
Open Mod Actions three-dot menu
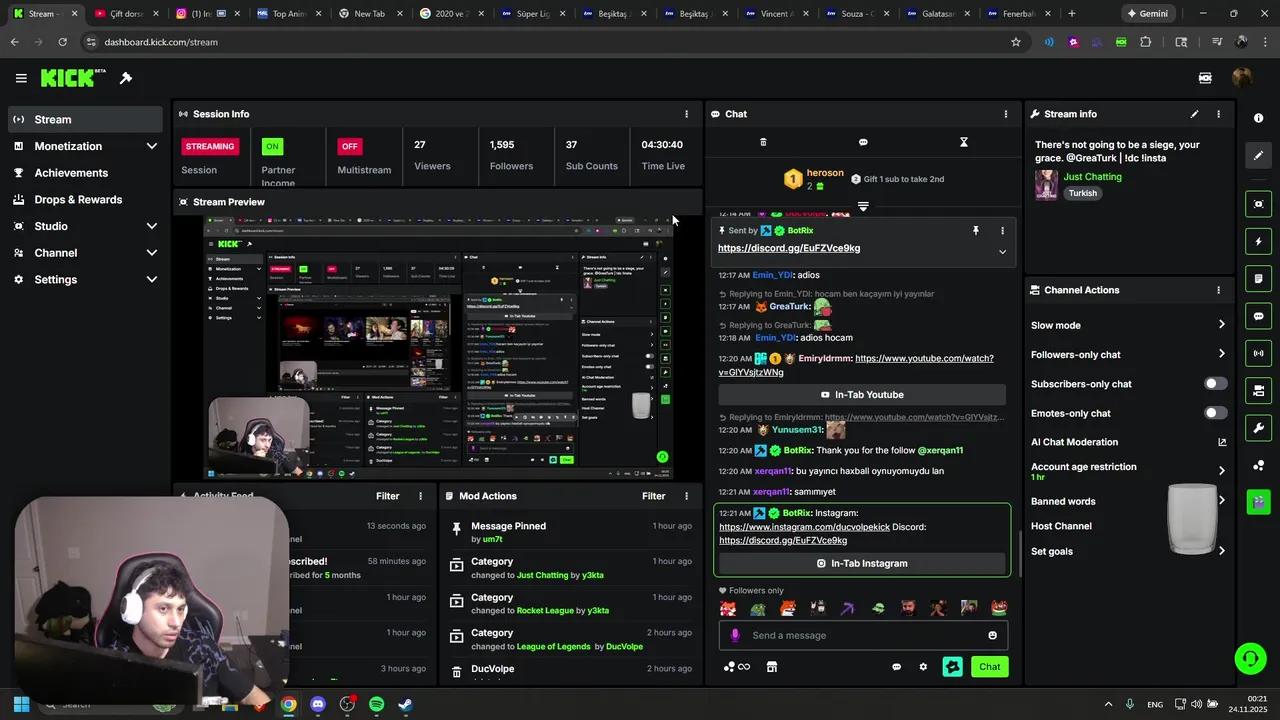(686, 496)
